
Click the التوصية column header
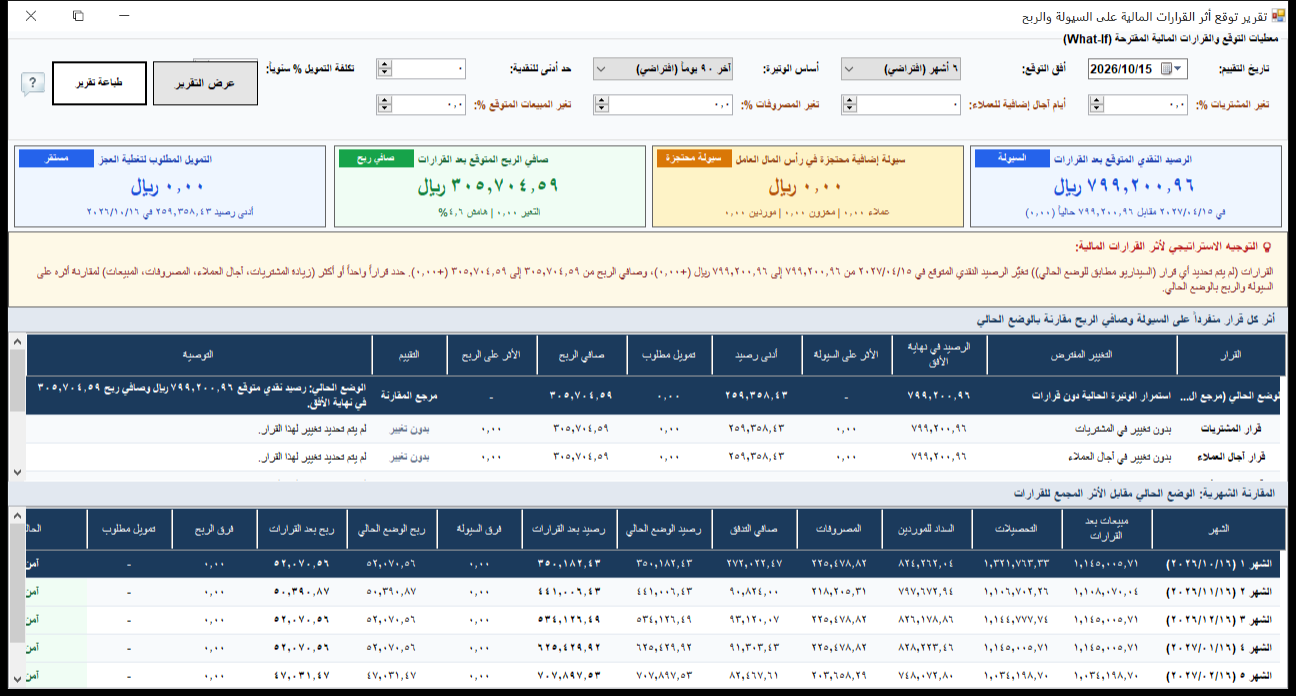point(199,355)
